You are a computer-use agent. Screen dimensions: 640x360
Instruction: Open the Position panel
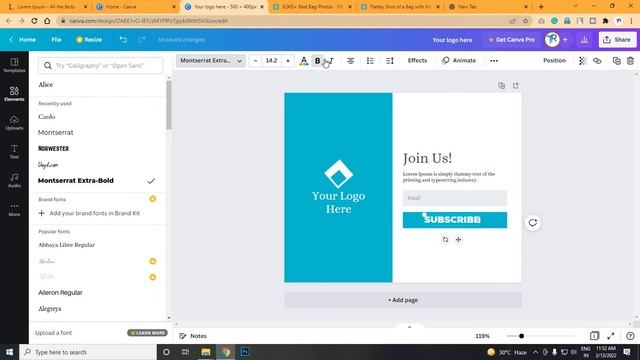(554, 61)
